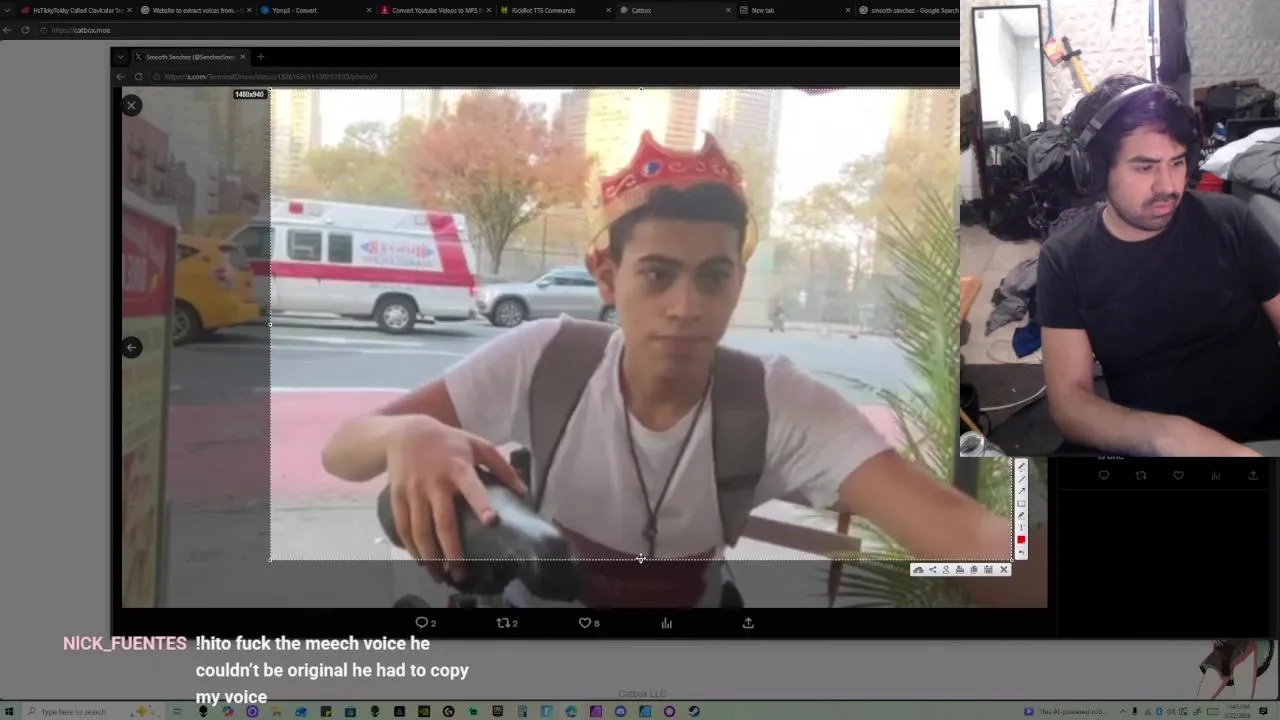Viewport: 1280px width, 720px height.
Task: Close the photo viewer with X
Action: (x=131, y=105)
